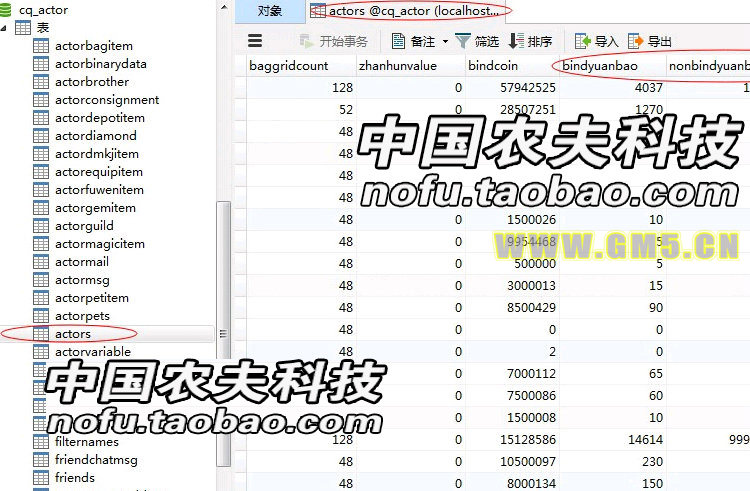Viewport: 750px width, 491px height.
Task: Select the bindcoin cell with value 57942525
Action: tap(512, 89)
